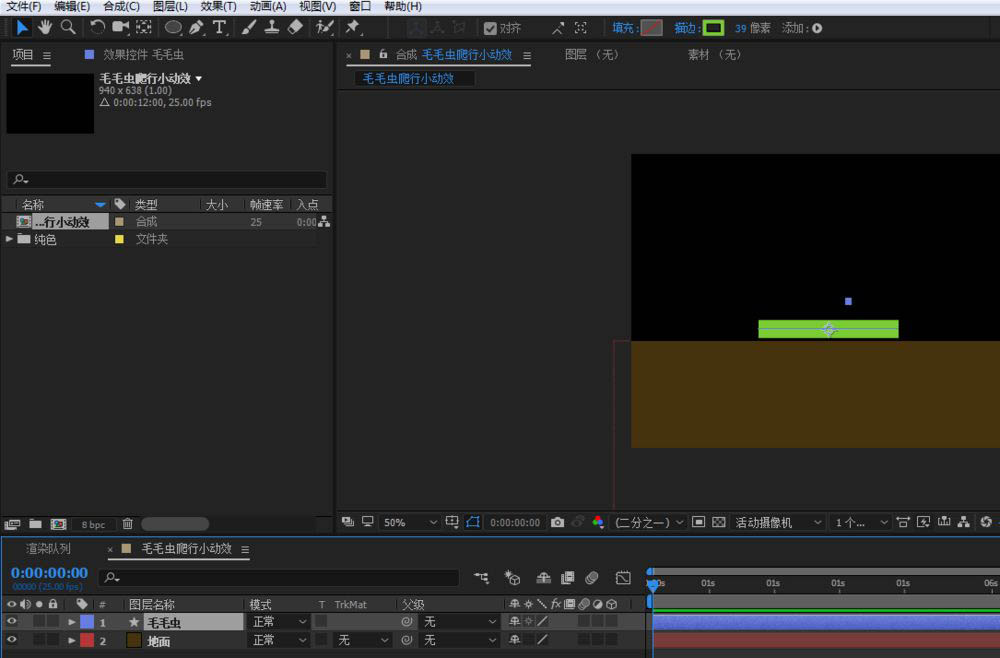The height and width of the screenshot is (658, 1000).
Task: Select the Pen tool
Action: 196,27
